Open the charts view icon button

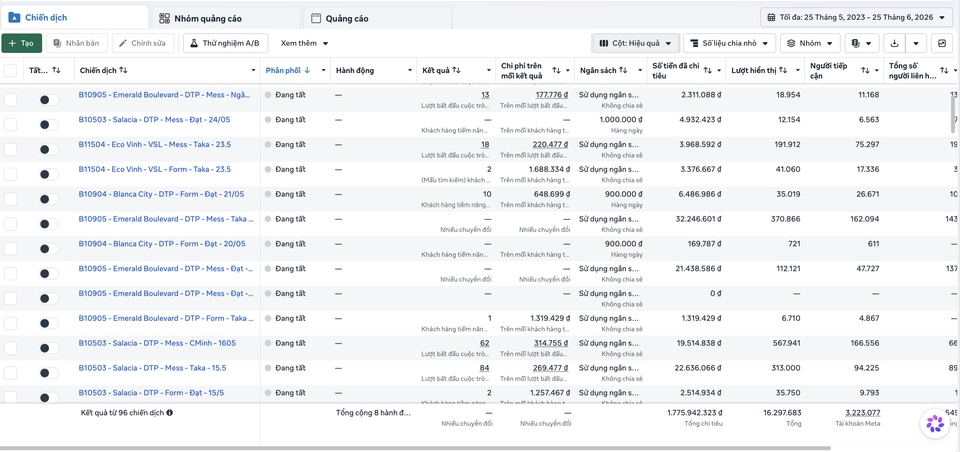click(x=942, y=43)
